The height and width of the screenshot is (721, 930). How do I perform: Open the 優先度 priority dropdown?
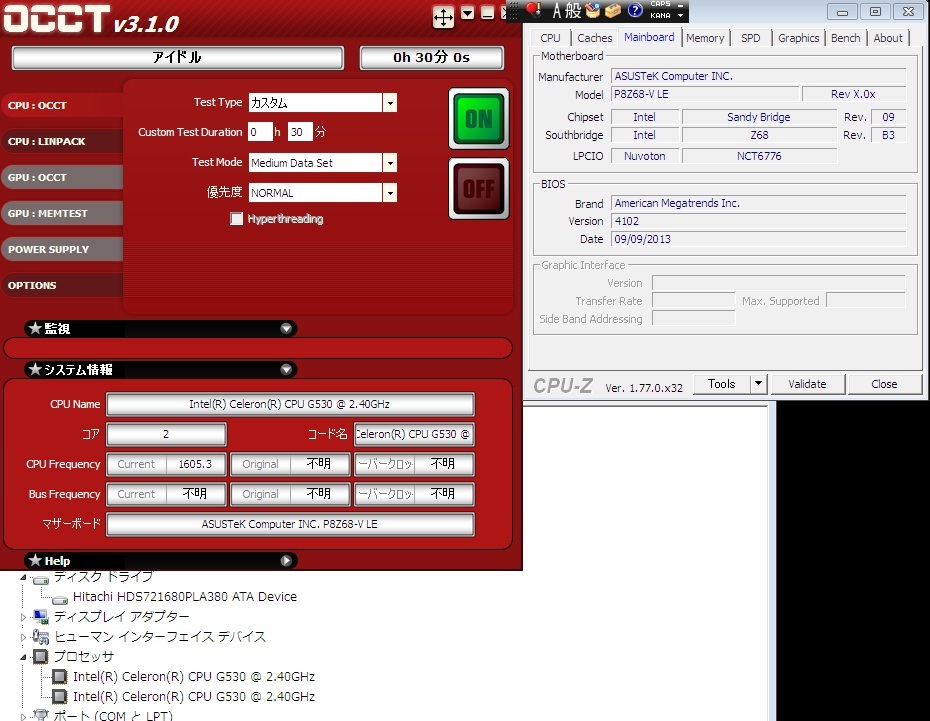coord(390,193)
